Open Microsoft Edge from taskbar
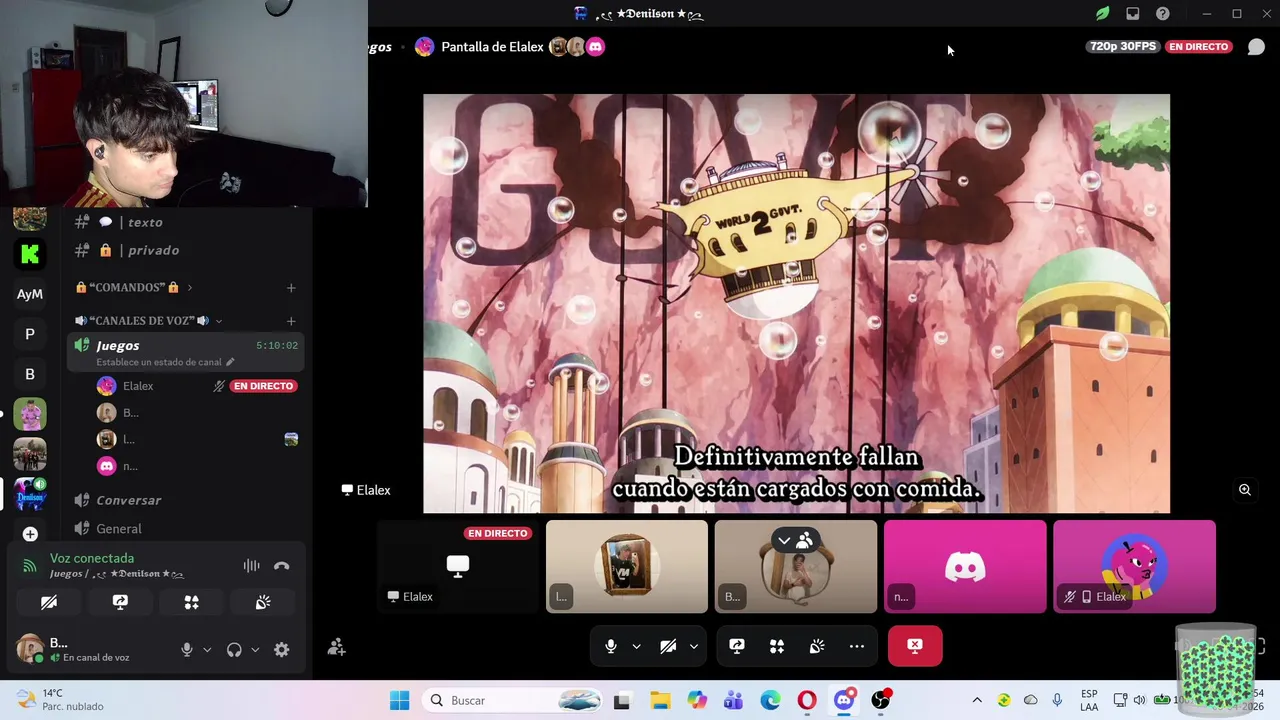The width and height of the screenshot is (1280, 720). pos(770,700)
